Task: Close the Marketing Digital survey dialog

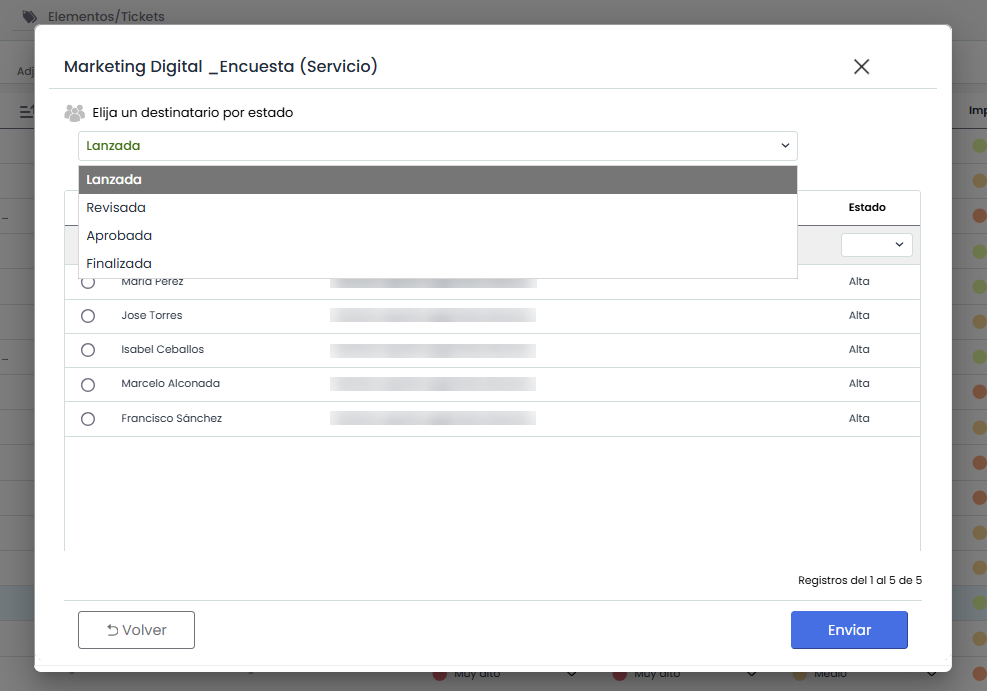Action: coord(861,67)
